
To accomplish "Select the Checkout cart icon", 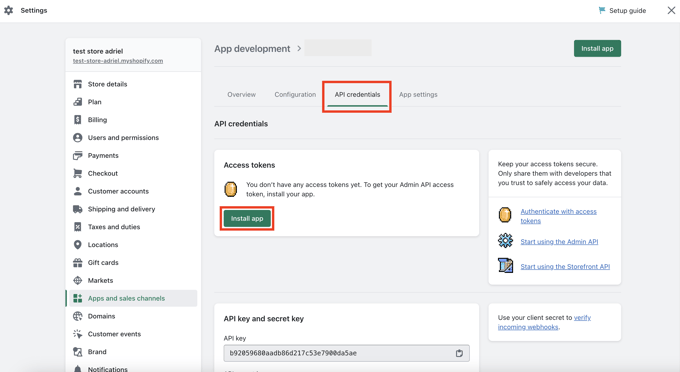I will click(x=78, y=173).
